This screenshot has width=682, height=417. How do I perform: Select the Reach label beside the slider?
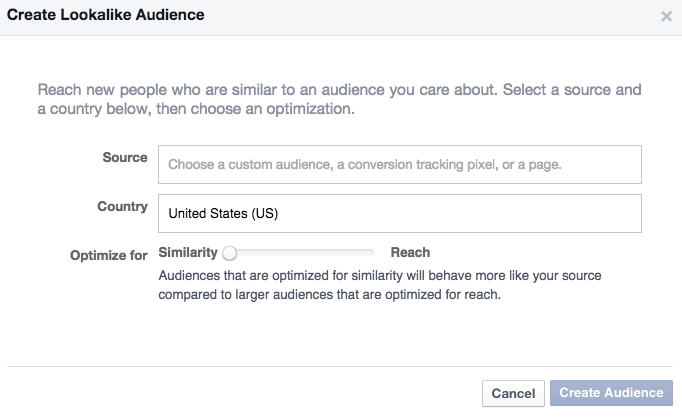pos(410,252)
